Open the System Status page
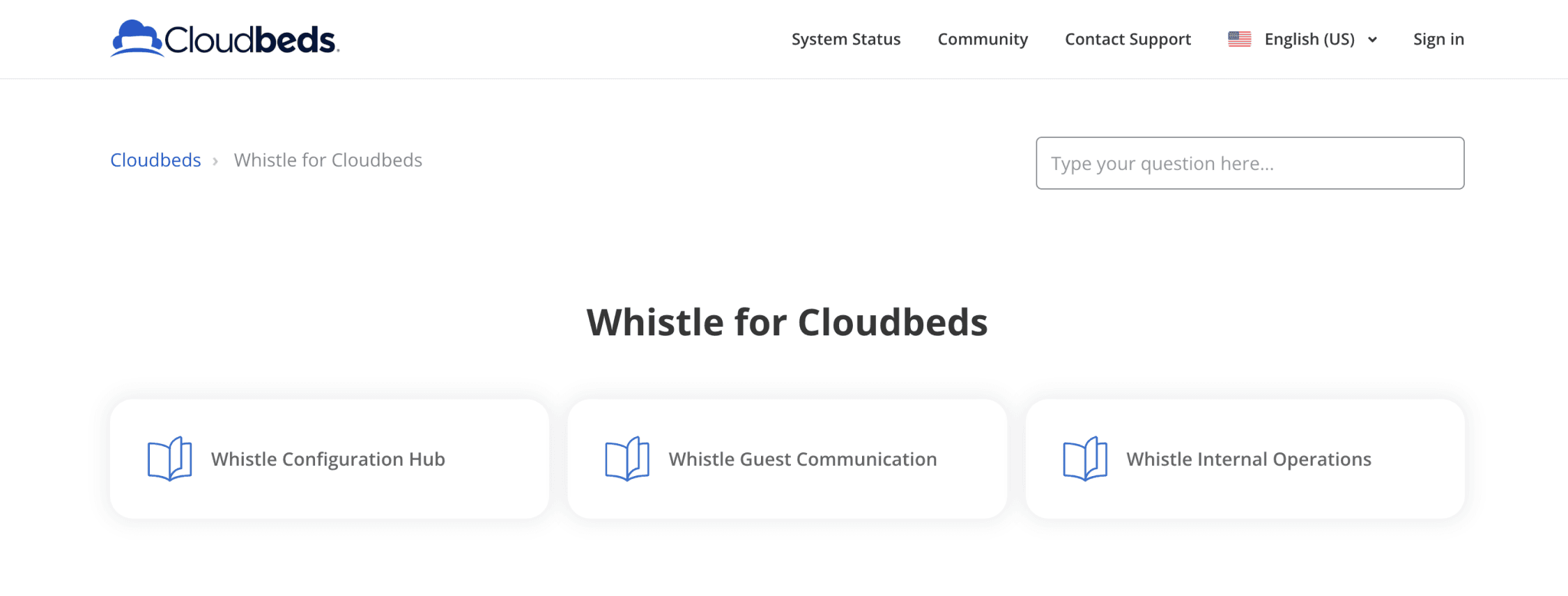 click(846, 39)
